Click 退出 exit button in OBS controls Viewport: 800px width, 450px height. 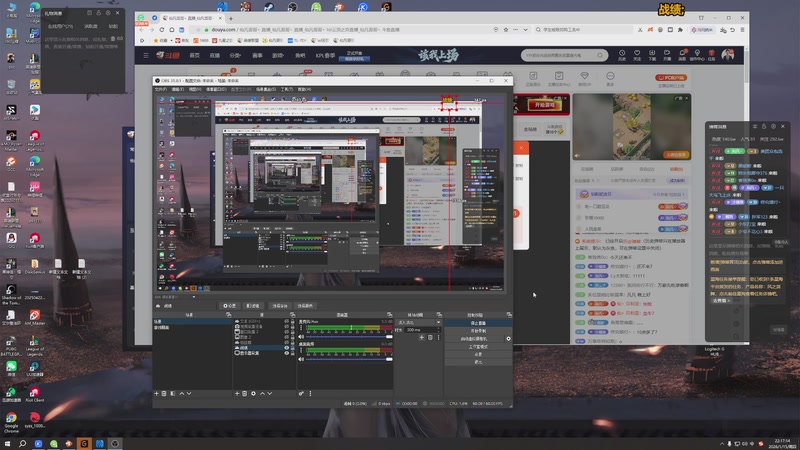click(478, 362)
